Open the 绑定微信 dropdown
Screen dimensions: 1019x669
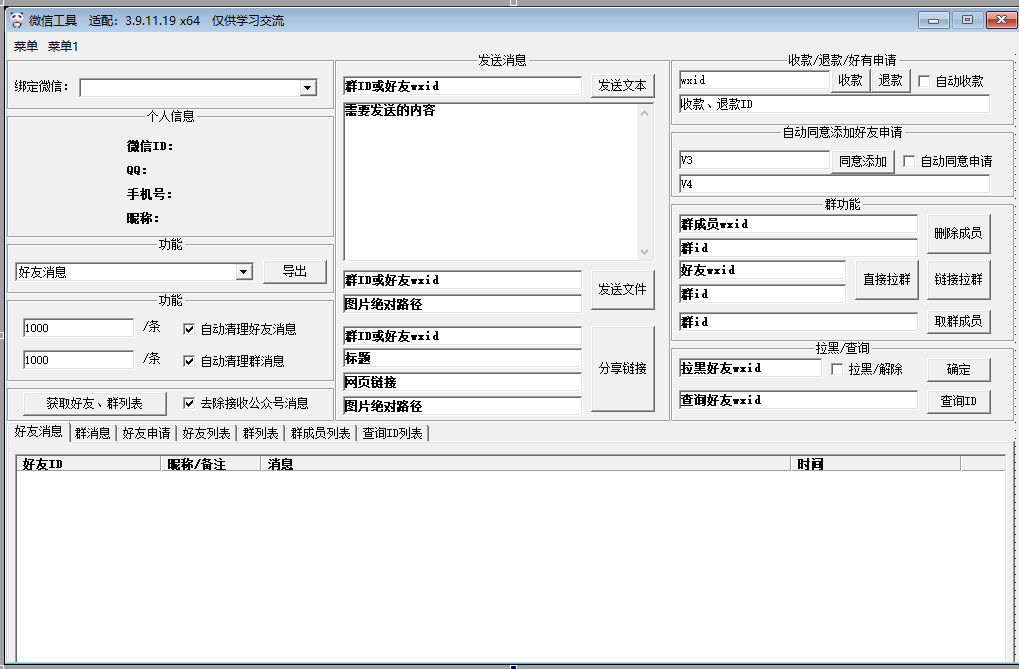[307, 86]
